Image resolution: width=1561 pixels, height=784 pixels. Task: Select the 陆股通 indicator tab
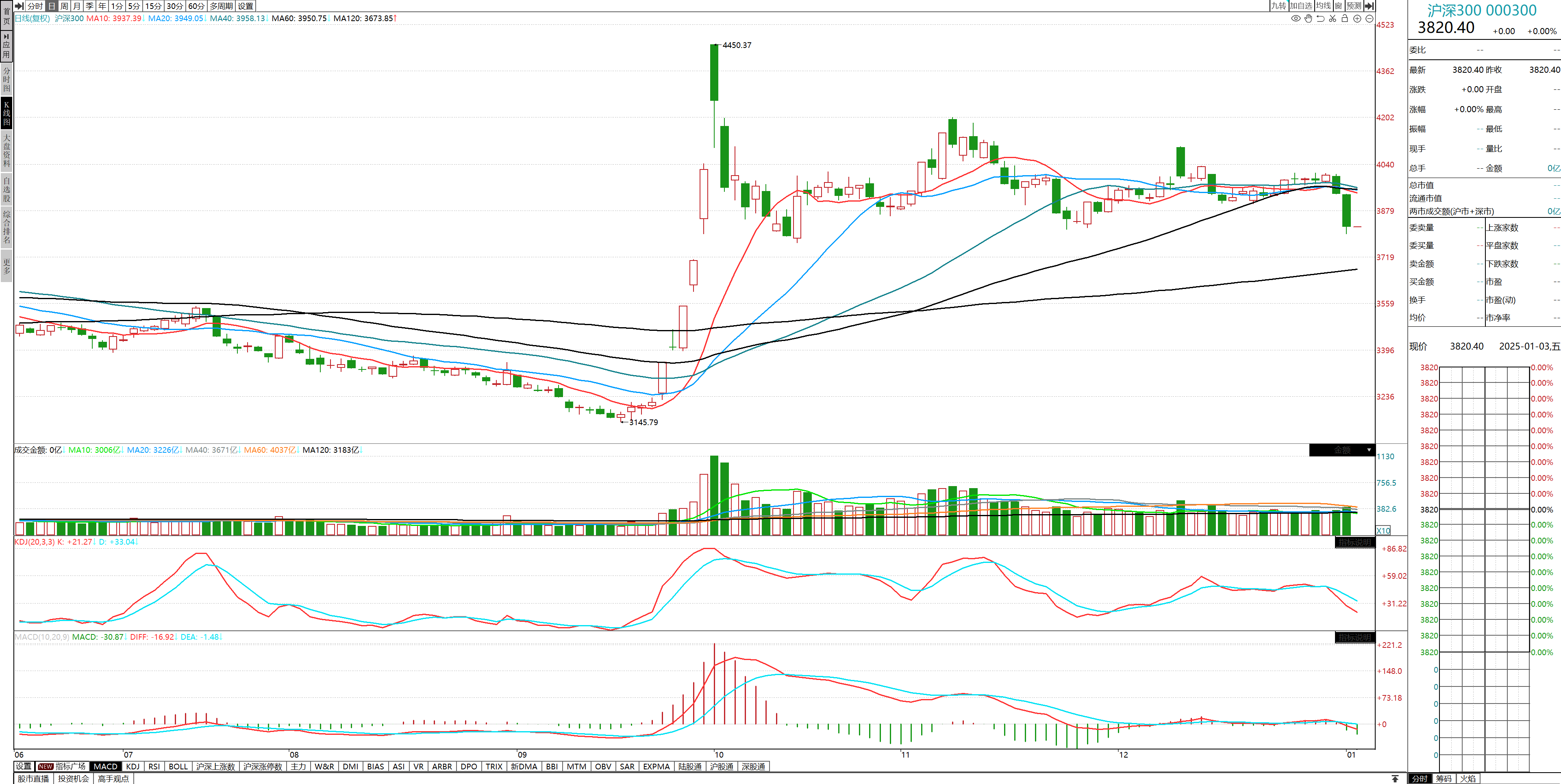click(689, 767)
